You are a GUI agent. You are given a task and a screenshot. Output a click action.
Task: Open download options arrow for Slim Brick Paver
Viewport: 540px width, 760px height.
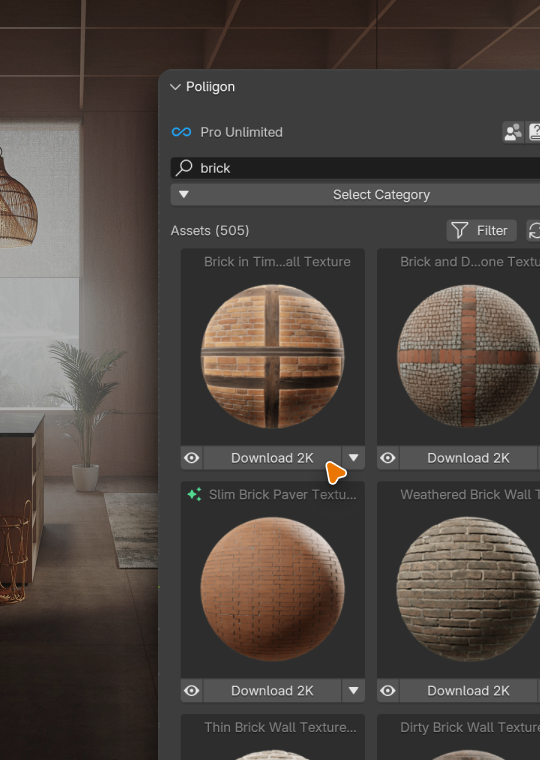(353, 691)
